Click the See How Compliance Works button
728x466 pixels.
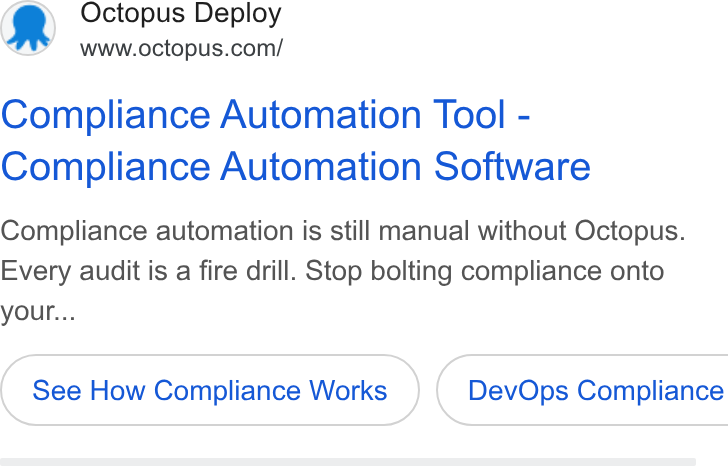[x=210, y=390]
